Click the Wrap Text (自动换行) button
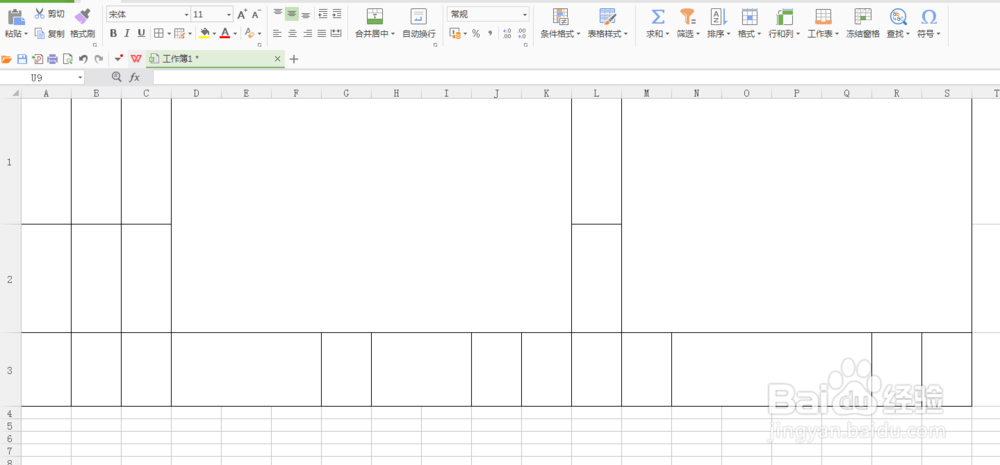The width and height of the screenshot is (1000, 465). (419, 24)
